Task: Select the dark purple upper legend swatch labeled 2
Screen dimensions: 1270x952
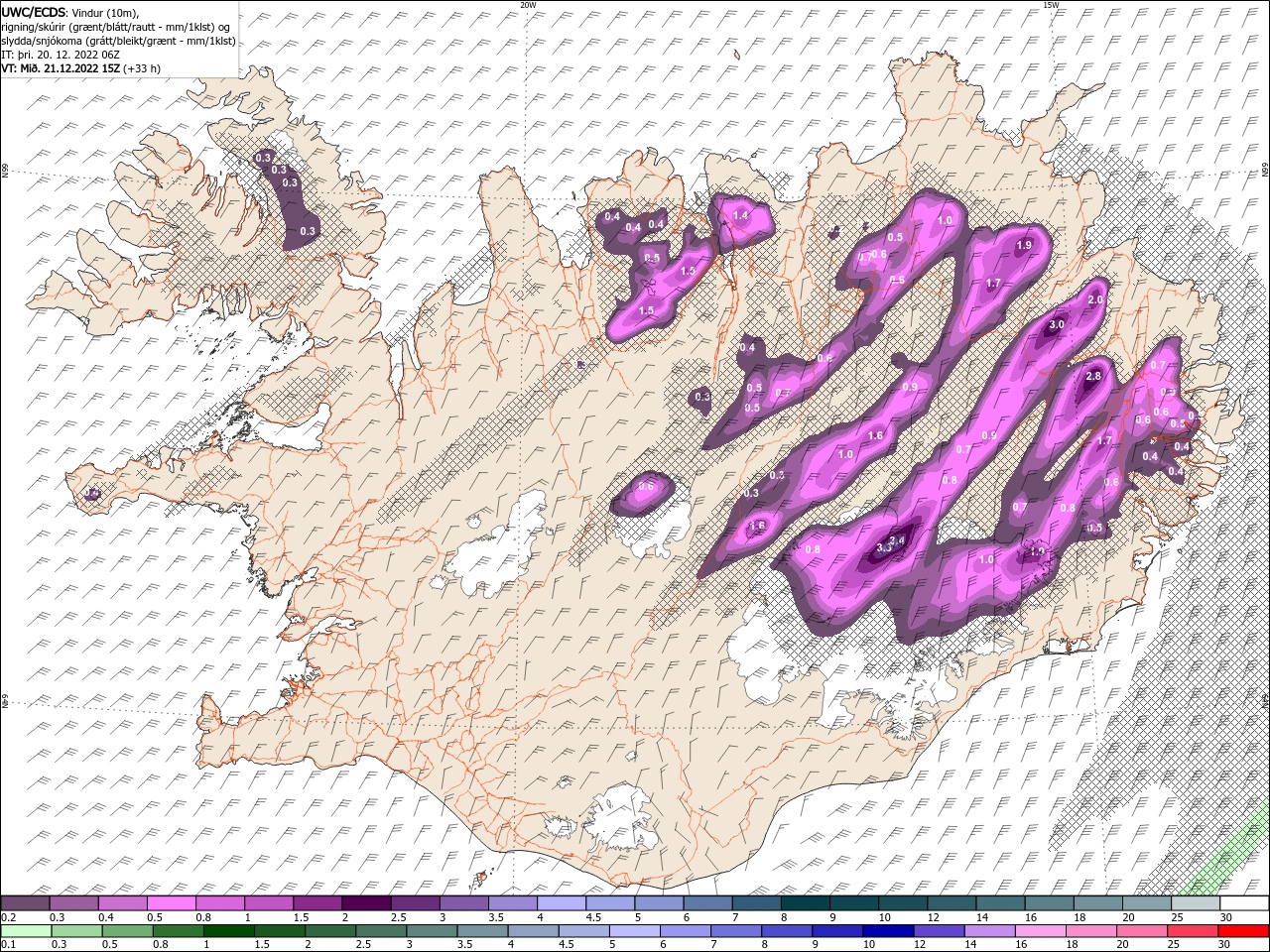Action: point(366,903)
